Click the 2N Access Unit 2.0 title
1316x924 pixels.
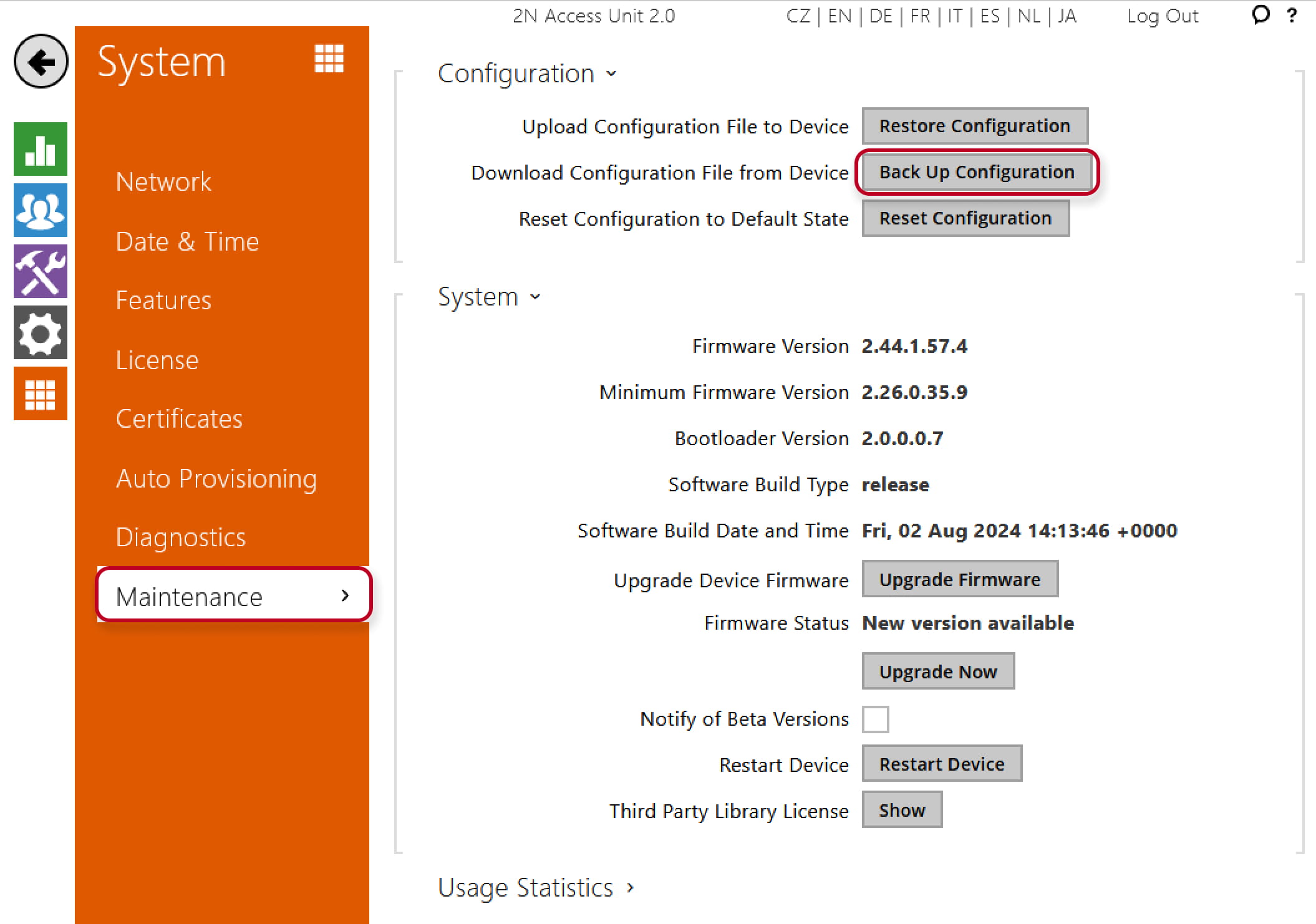[x=594, y=16]
